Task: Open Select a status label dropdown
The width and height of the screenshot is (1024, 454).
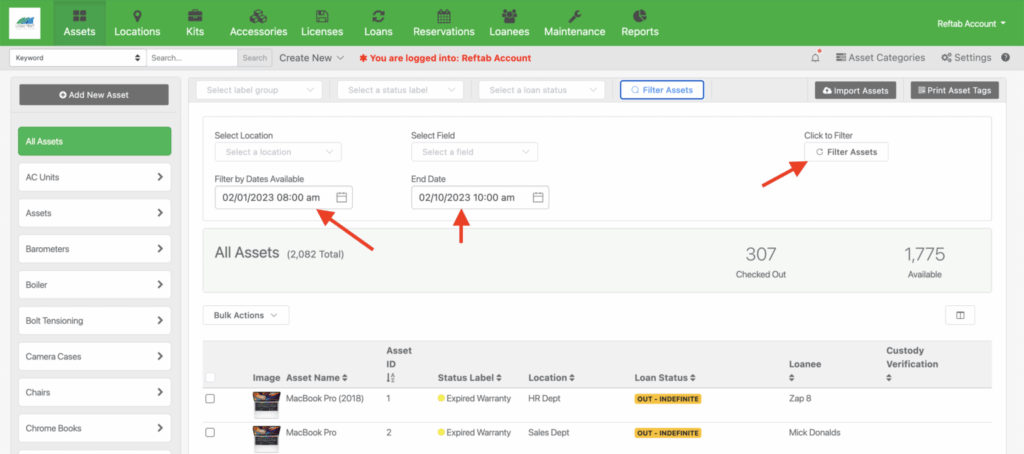Action: [x=400, y=90]
